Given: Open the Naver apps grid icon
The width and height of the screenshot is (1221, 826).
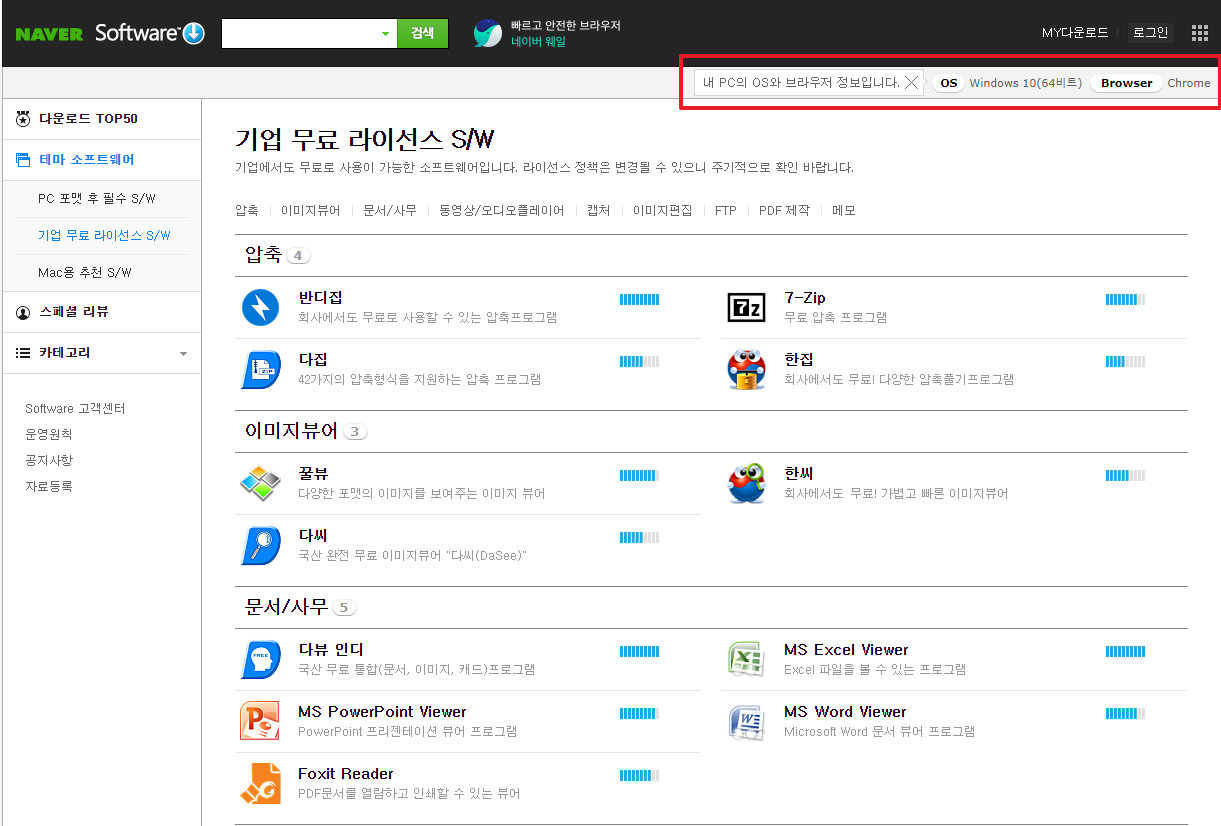Looking at the screenshot, I should click(x=1200, y=33).
